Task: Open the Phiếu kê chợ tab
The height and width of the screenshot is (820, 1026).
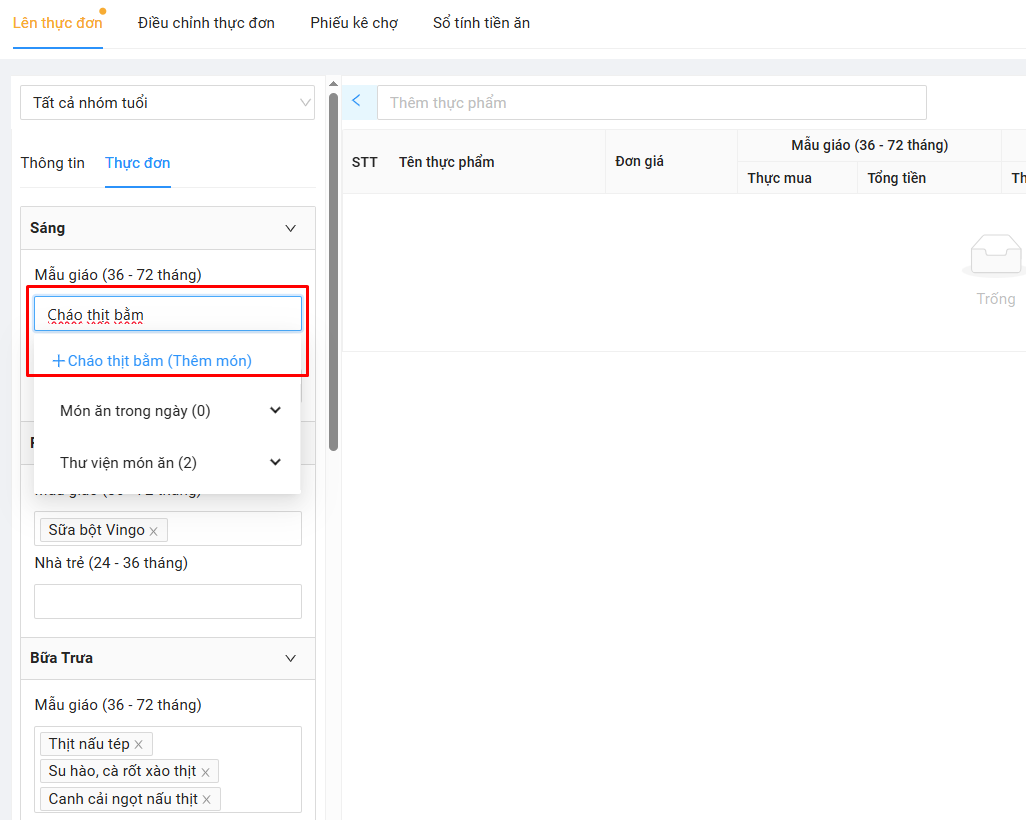Action: click(354, 22)
